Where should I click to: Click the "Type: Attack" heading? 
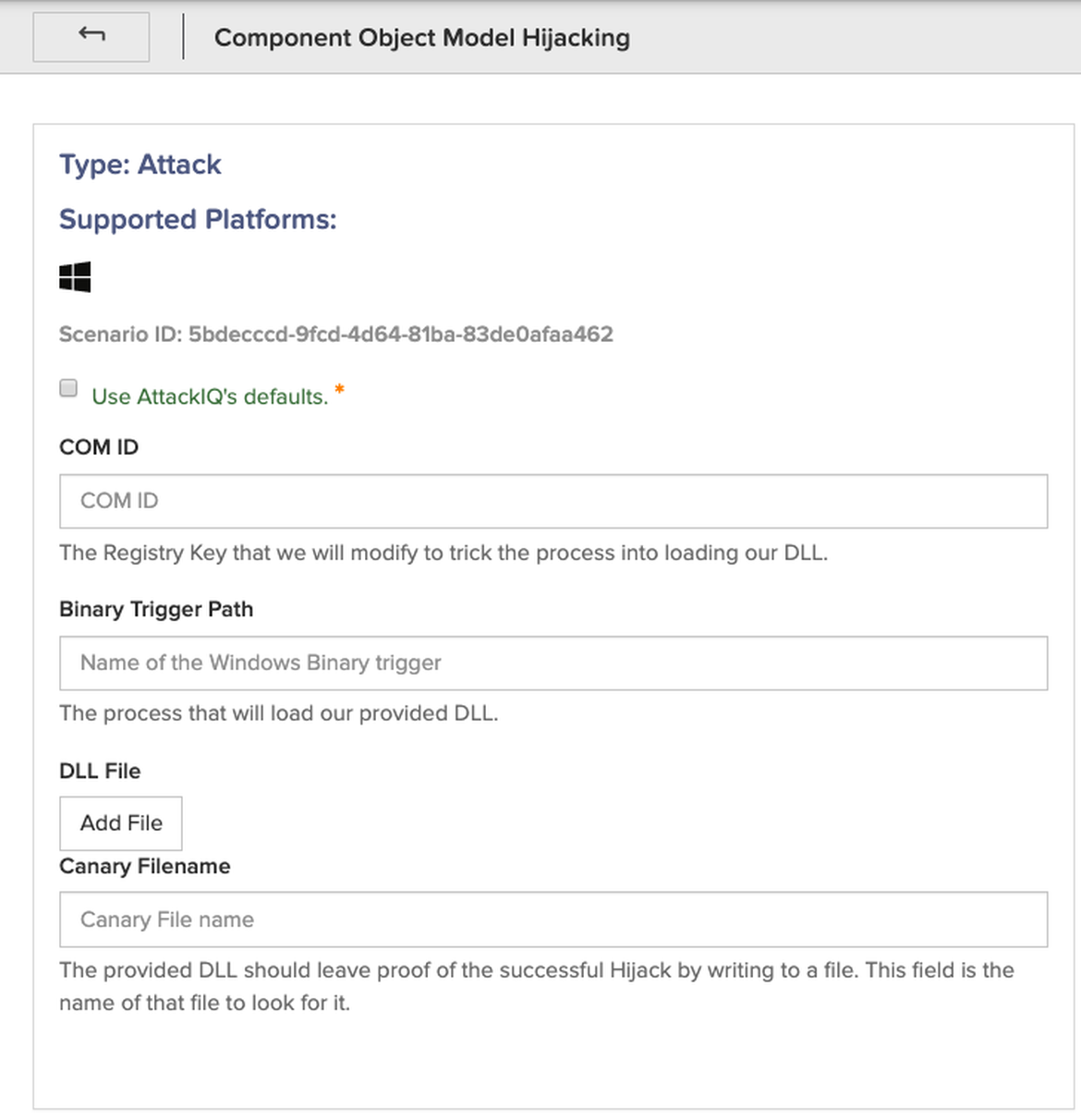coord(140,164)
